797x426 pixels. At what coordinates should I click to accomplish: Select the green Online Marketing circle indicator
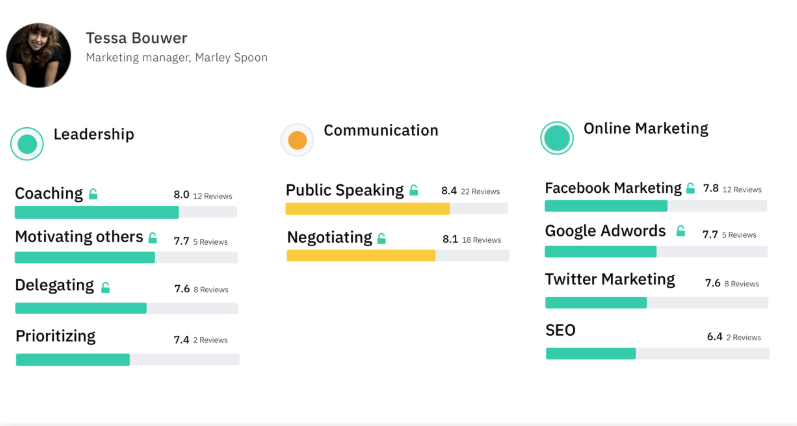[x=557, y=138]
